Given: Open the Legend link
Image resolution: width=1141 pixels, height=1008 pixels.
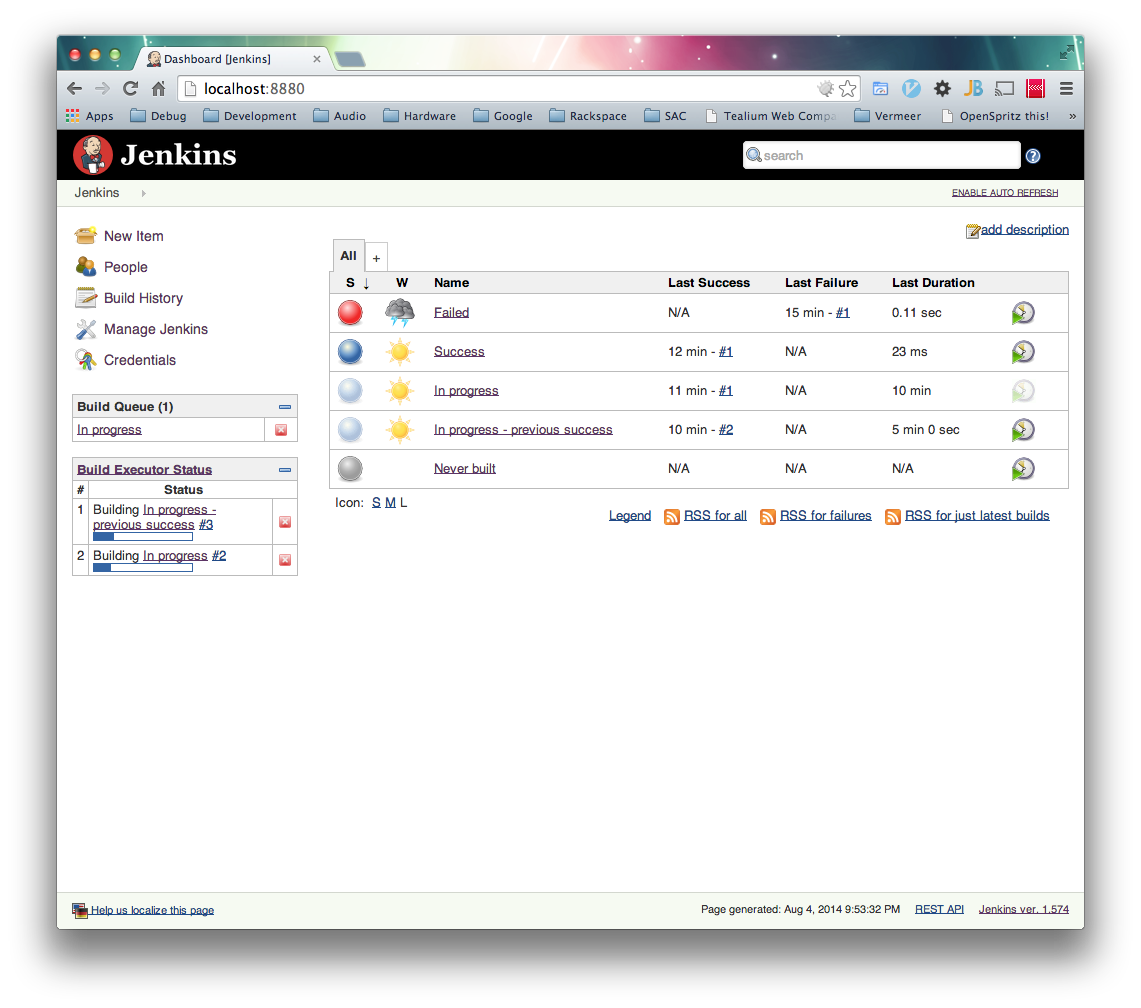Looking at the screenshot, I should (x=629, y=515).
